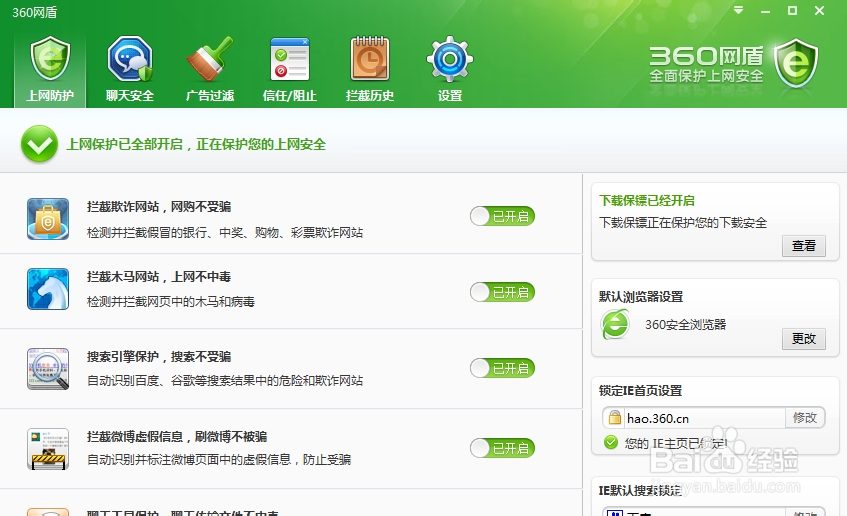Close the 360网盾 window

(819, 10)
